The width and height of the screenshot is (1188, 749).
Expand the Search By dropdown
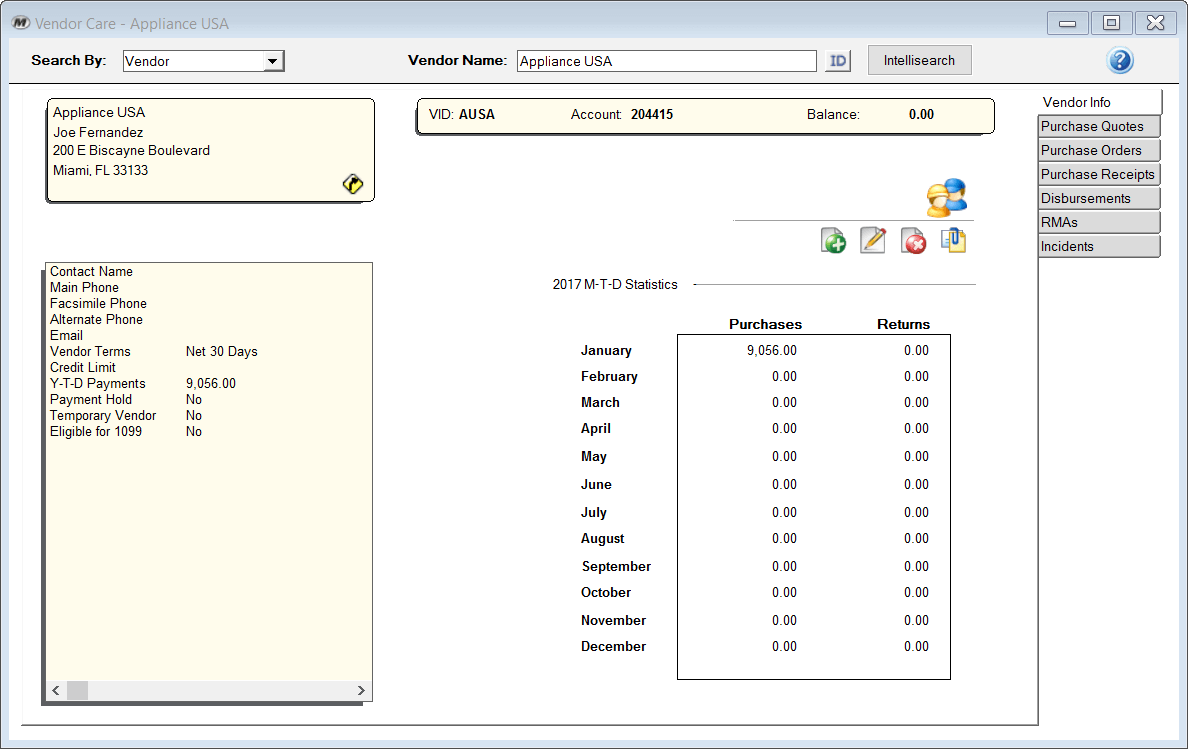point(273,61)
